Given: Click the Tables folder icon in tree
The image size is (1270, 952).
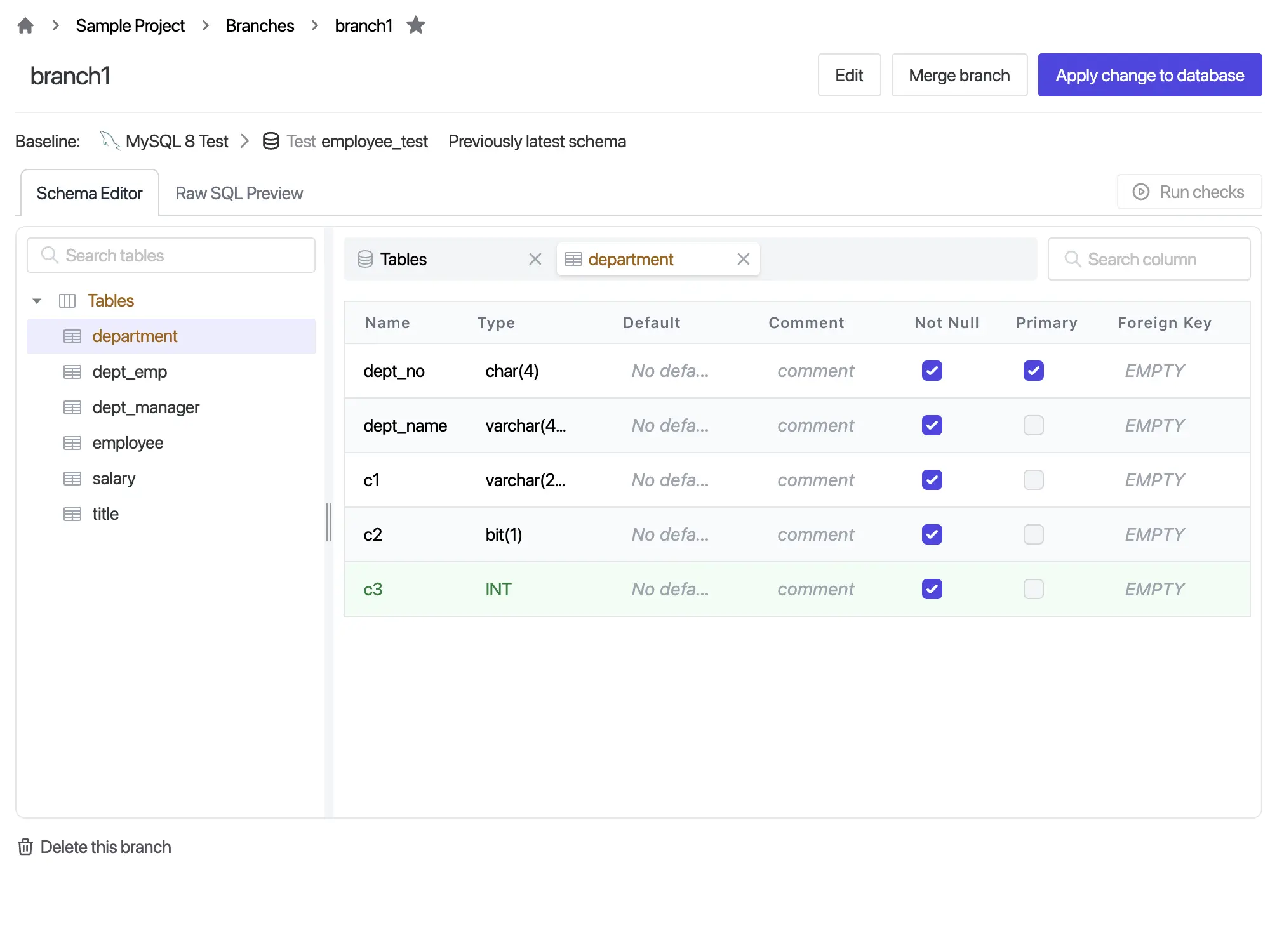Looking at the screenshot, I should (x=67, y=301).
